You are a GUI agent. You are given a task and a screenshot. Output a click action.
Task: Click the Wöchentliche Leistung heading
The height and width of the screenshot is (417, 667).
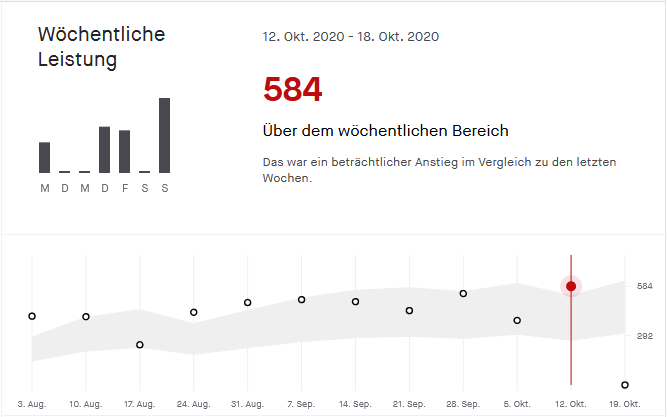(101, 47)
